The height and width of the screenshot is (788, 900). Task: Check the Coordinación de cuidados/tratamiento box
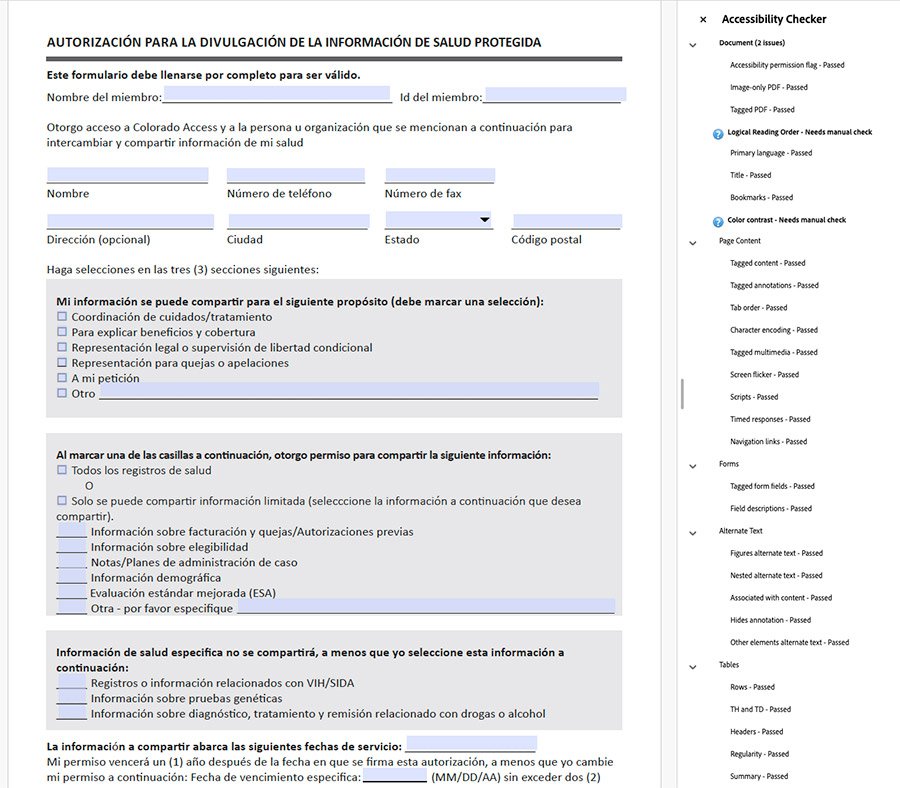point(62,317)
